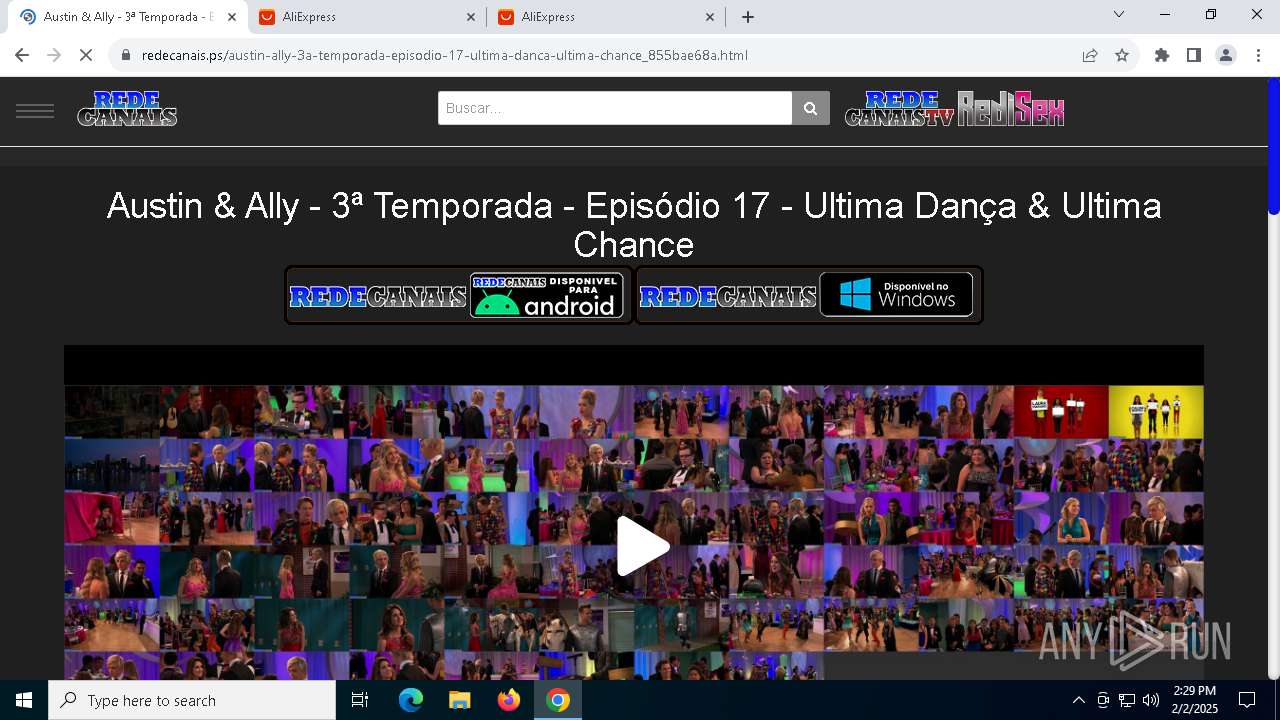Click the address bar URL
Image resolution: width=1280 pixels, height=720 pixels.
click(444, 55)
